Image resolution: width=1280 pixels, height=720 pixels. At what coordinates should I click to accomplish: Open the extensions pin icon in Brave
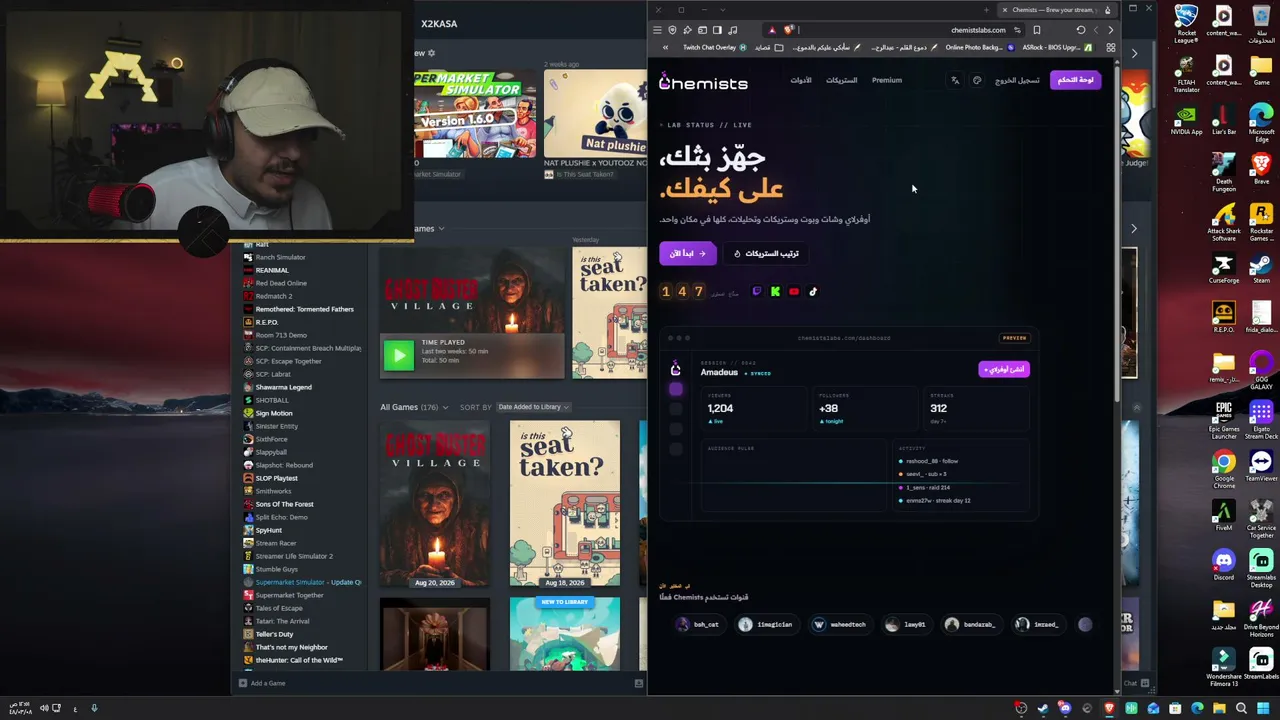point(687,30)
